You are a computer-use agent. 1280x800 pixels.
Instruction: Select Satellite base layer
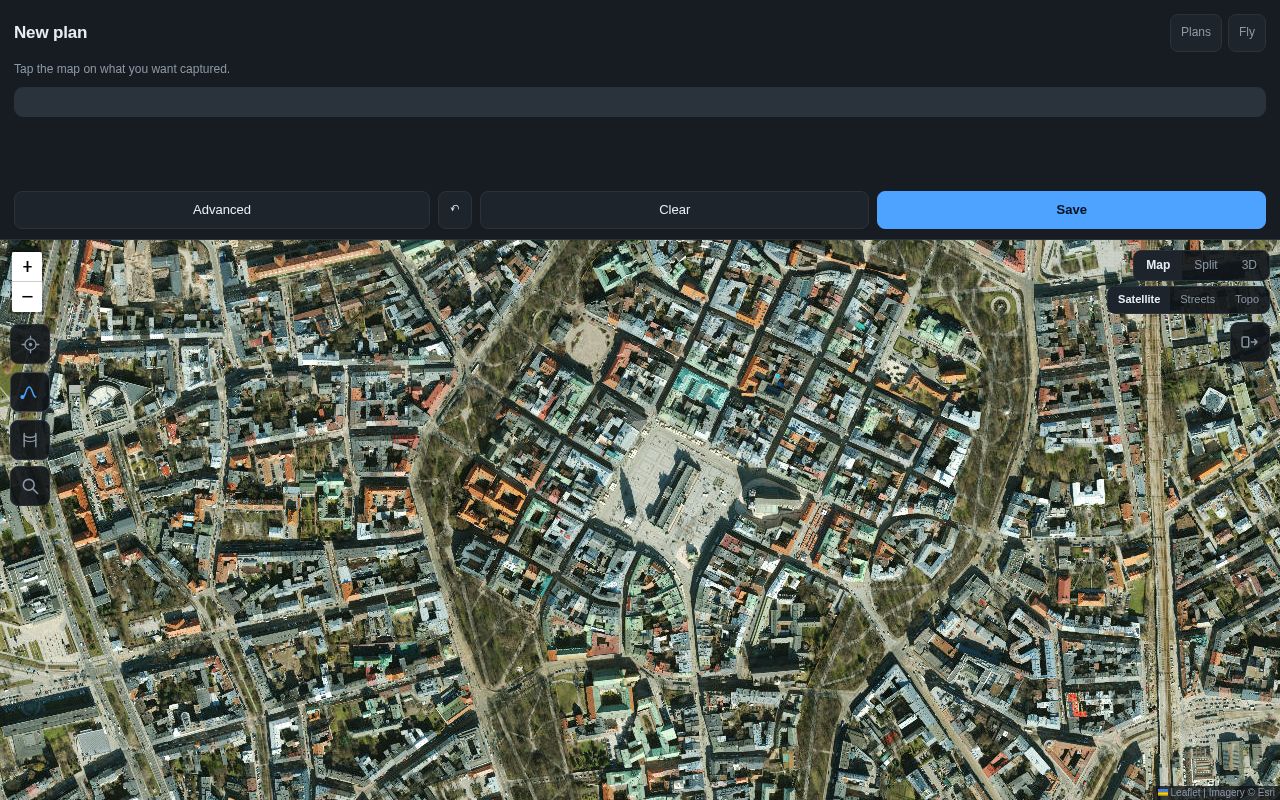click(x=1139, y=300)
